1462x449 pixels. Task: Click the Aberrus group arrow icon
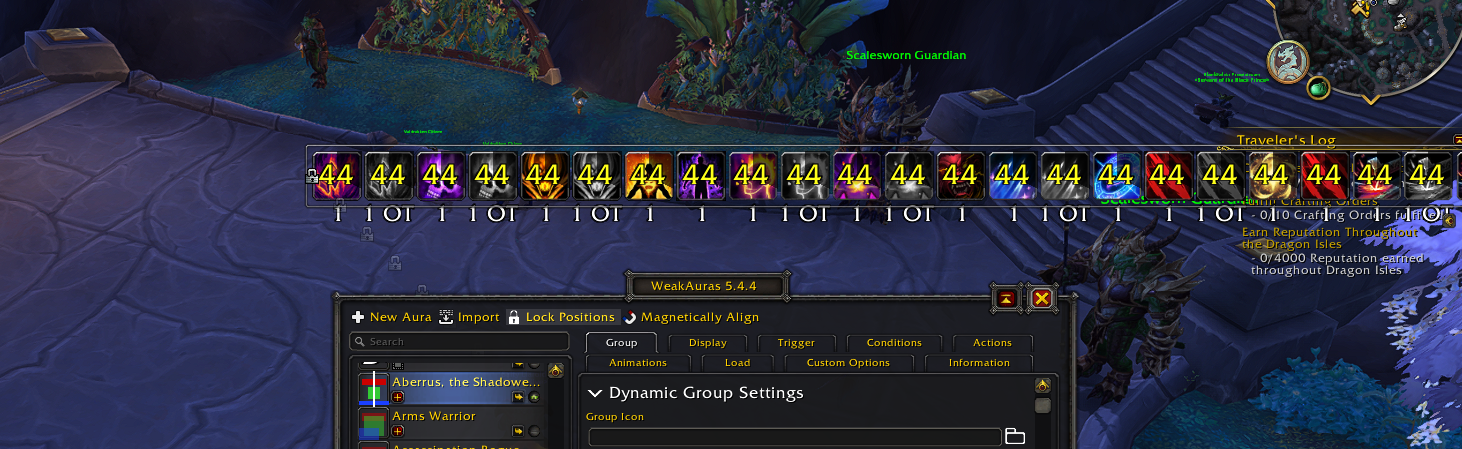pos(519,397)
